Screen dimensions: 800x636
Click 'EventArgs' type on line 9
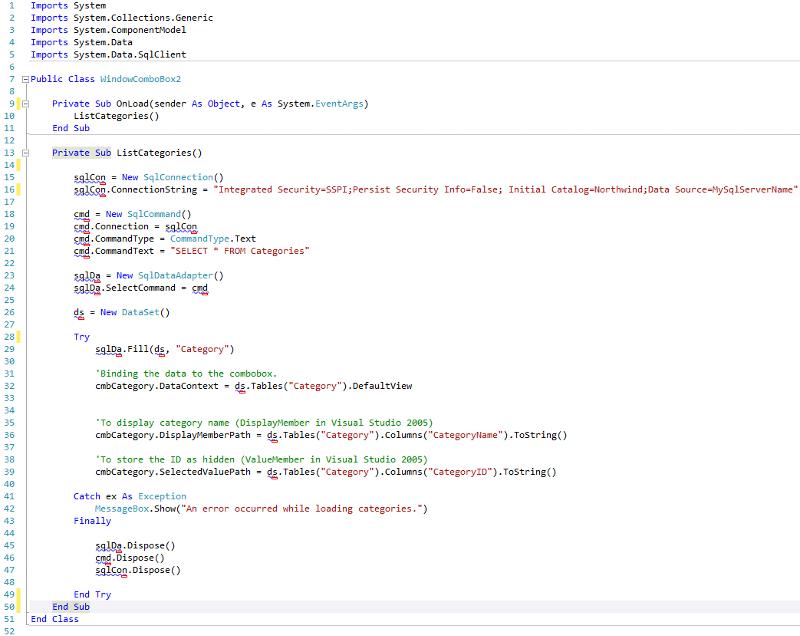point(339,104)
